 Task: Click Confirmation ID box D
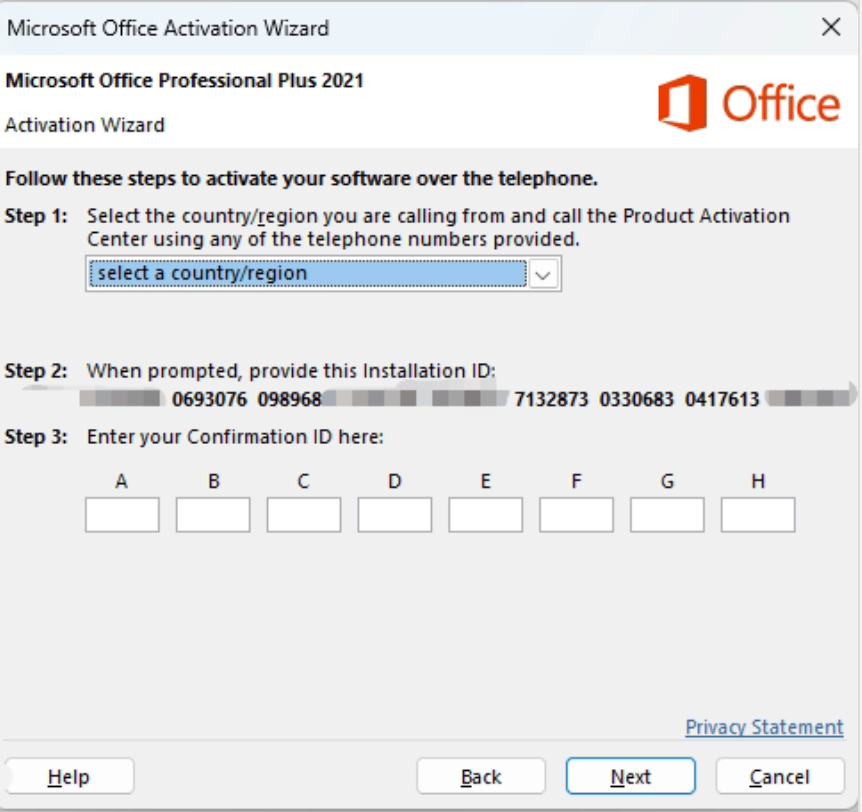coord(396,515)
